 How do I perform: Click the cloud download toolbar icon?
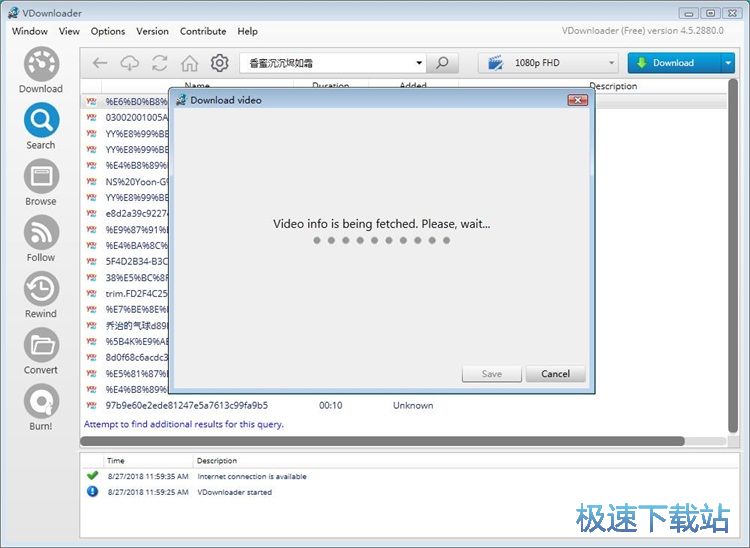coord(130,63)
